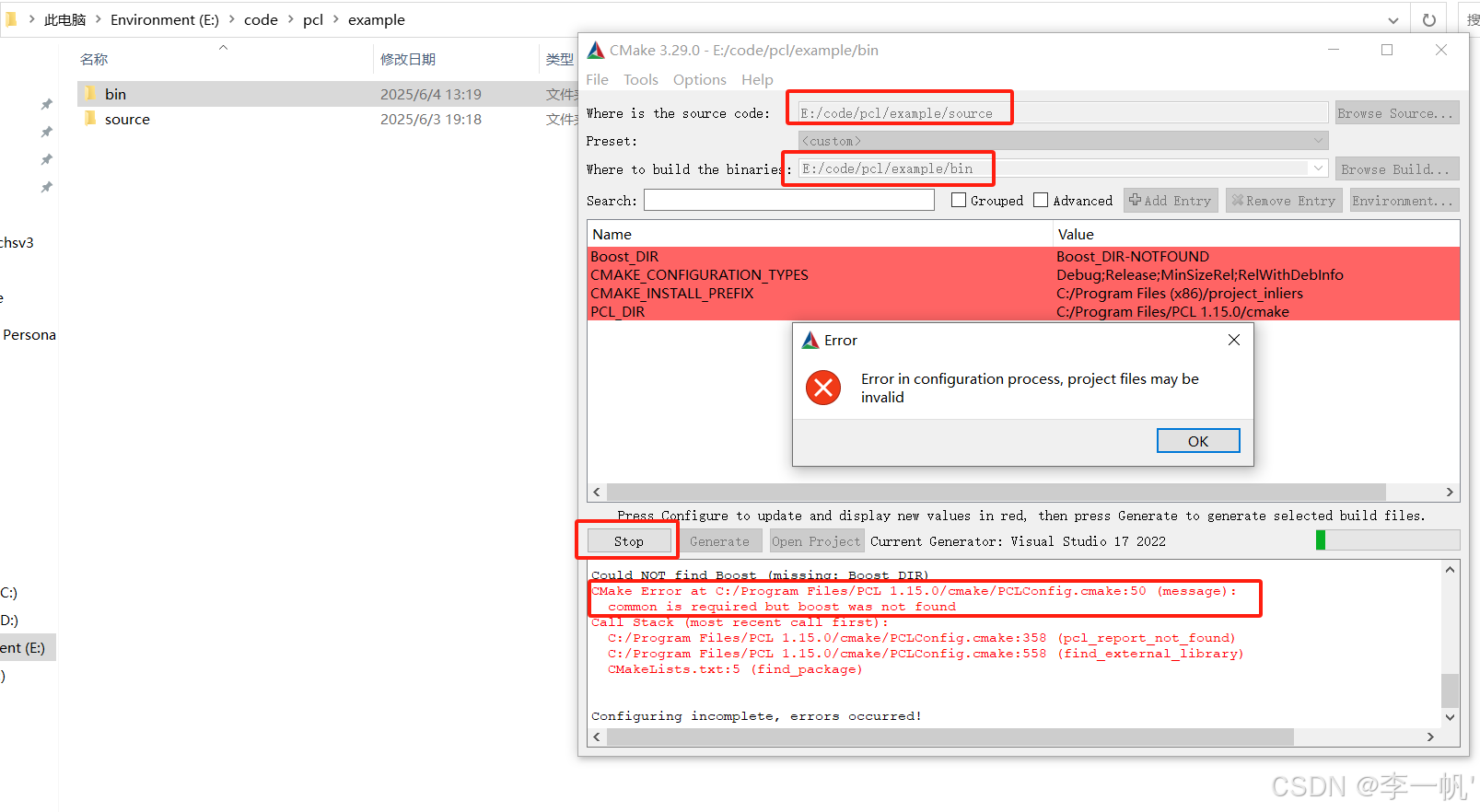The width and height of the screenshot is (1480, 812).
Task: Click the red error icon in dialog
Action: (823, 388)
